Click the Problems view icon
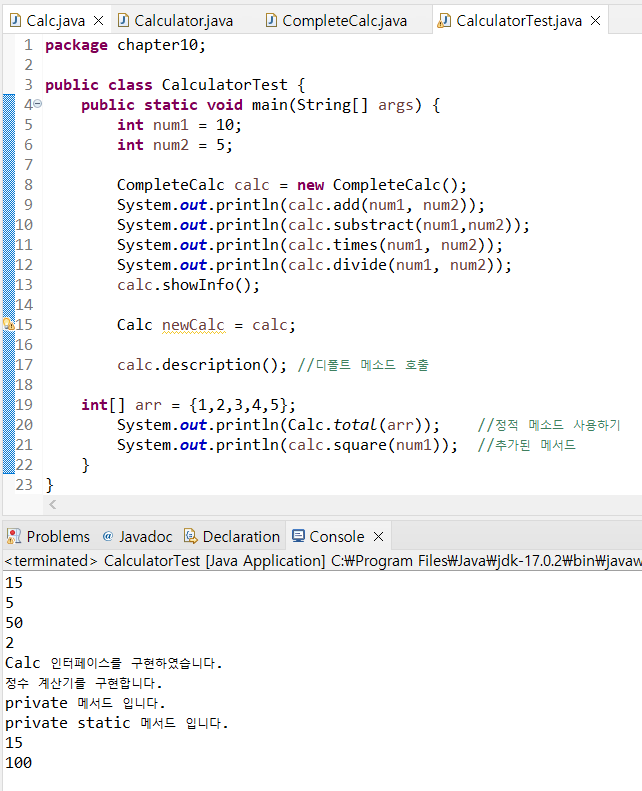Viewport: 642px width, 791px height. pos(14,536)
